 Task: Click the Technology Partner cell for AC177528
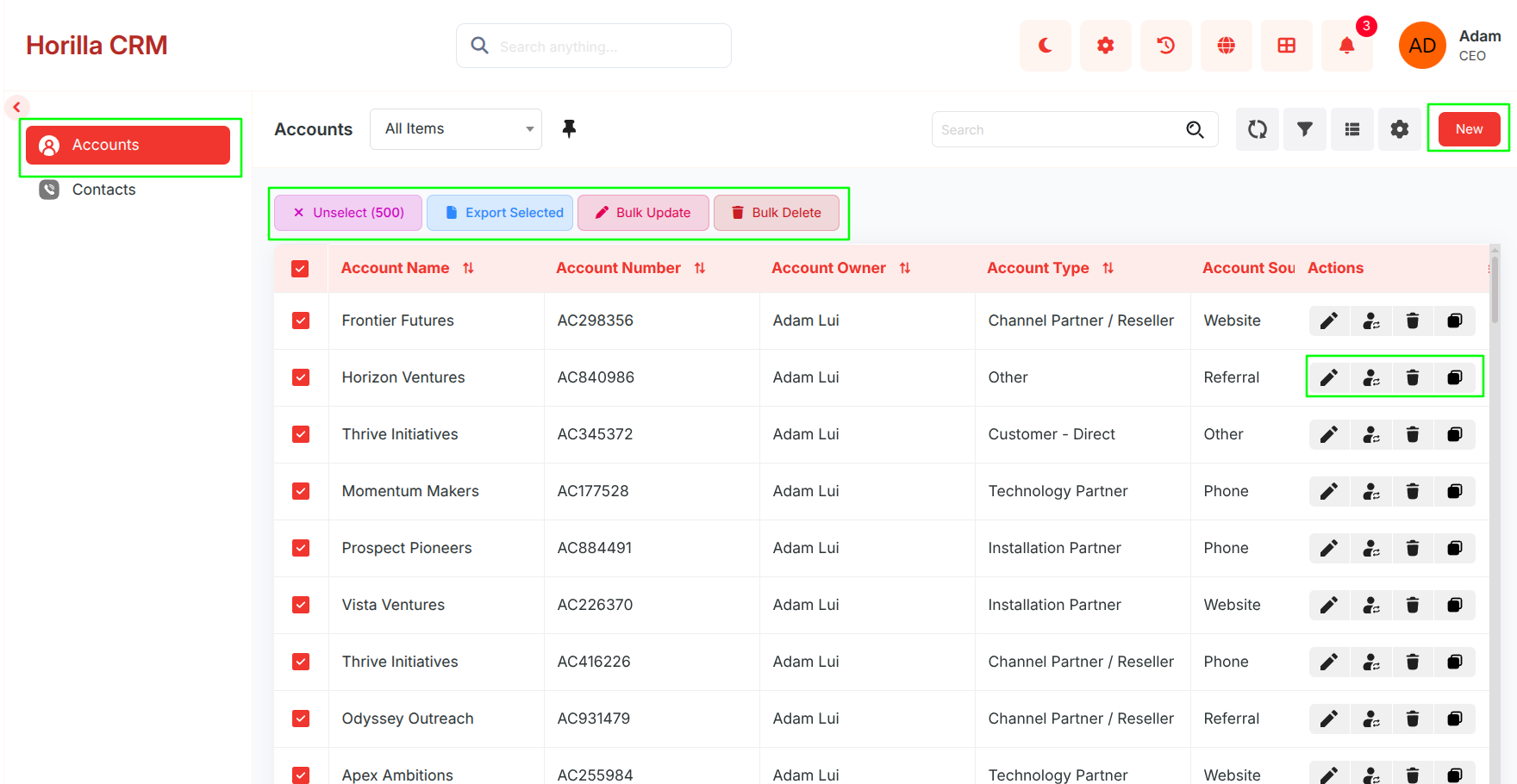click(x=1058, y=491)
